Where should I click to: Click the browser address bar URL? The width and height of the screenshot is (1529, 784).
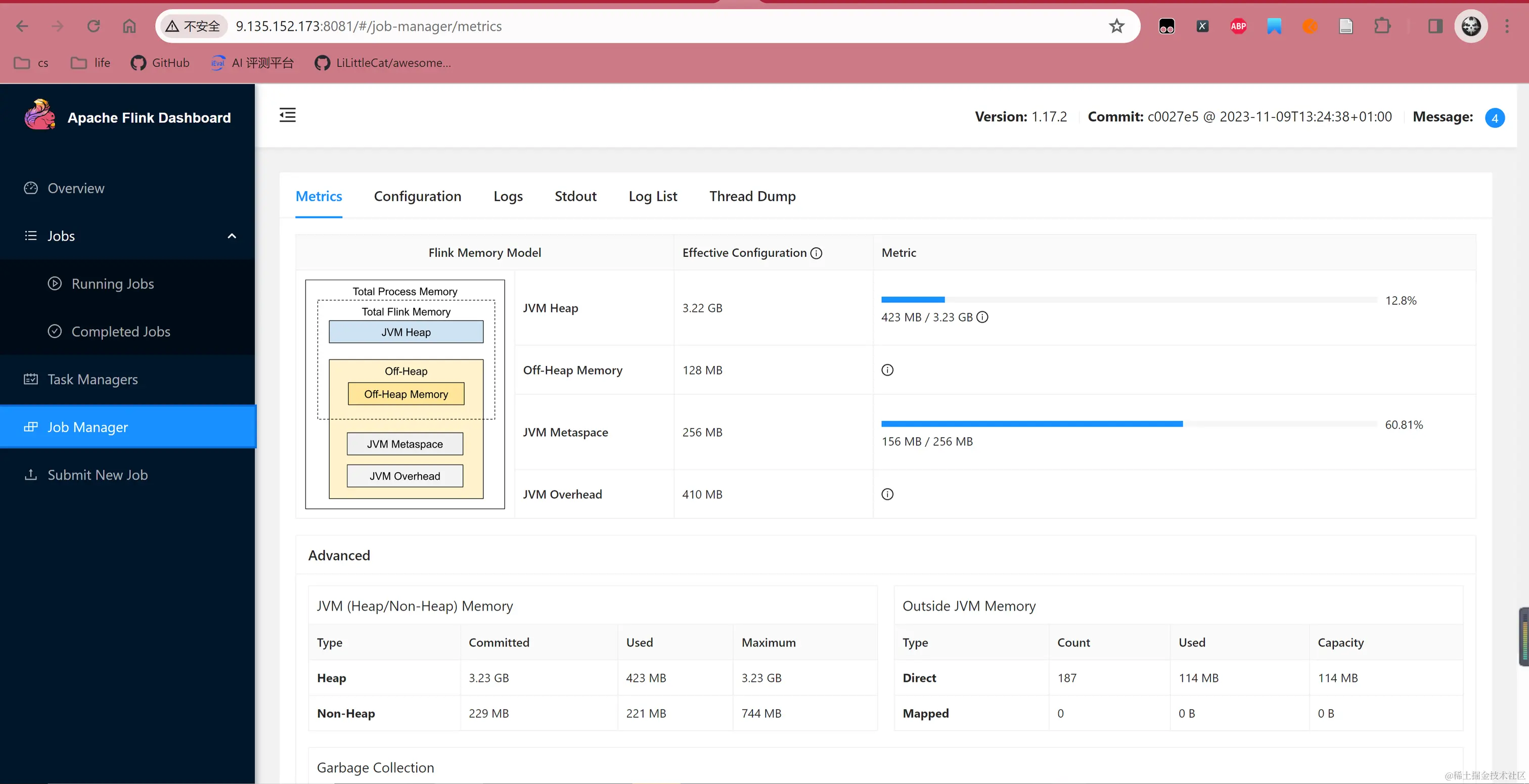pyautogui.click(x=368, y=26)
